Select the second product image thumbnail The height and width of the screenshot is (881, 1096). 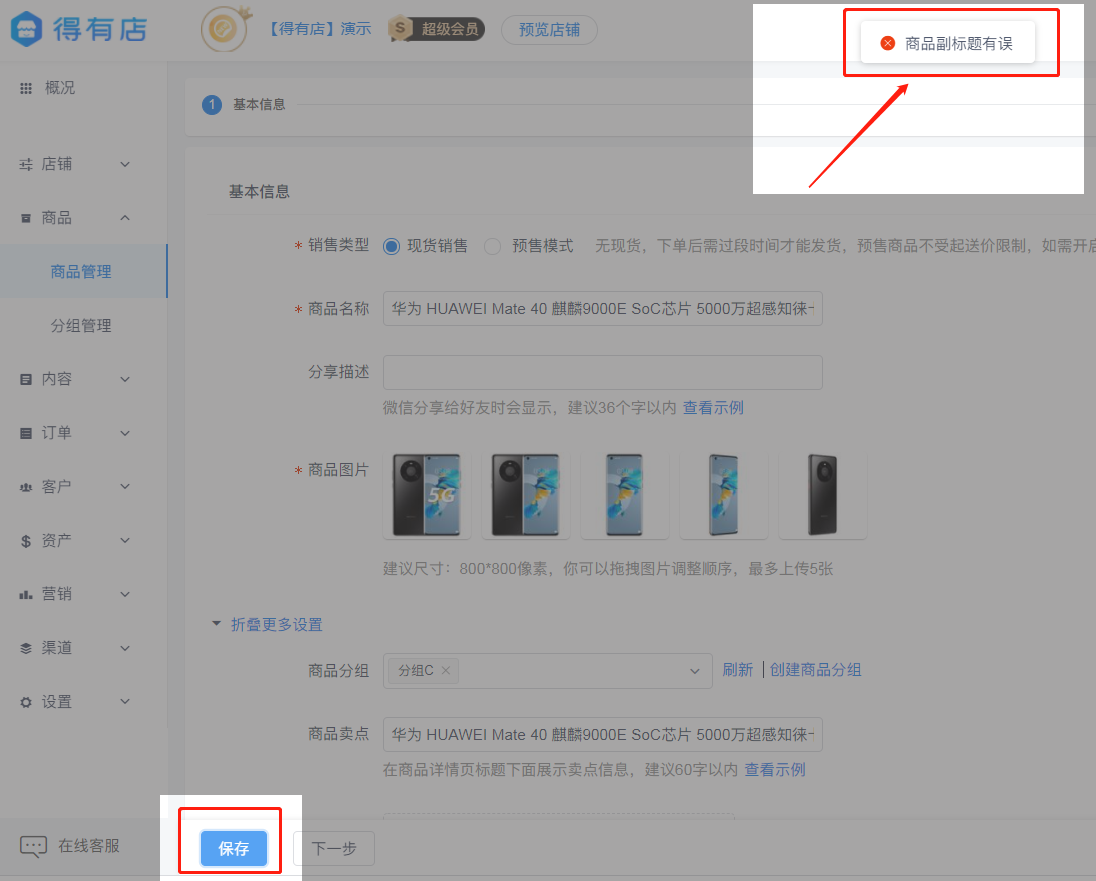point(526,495)
